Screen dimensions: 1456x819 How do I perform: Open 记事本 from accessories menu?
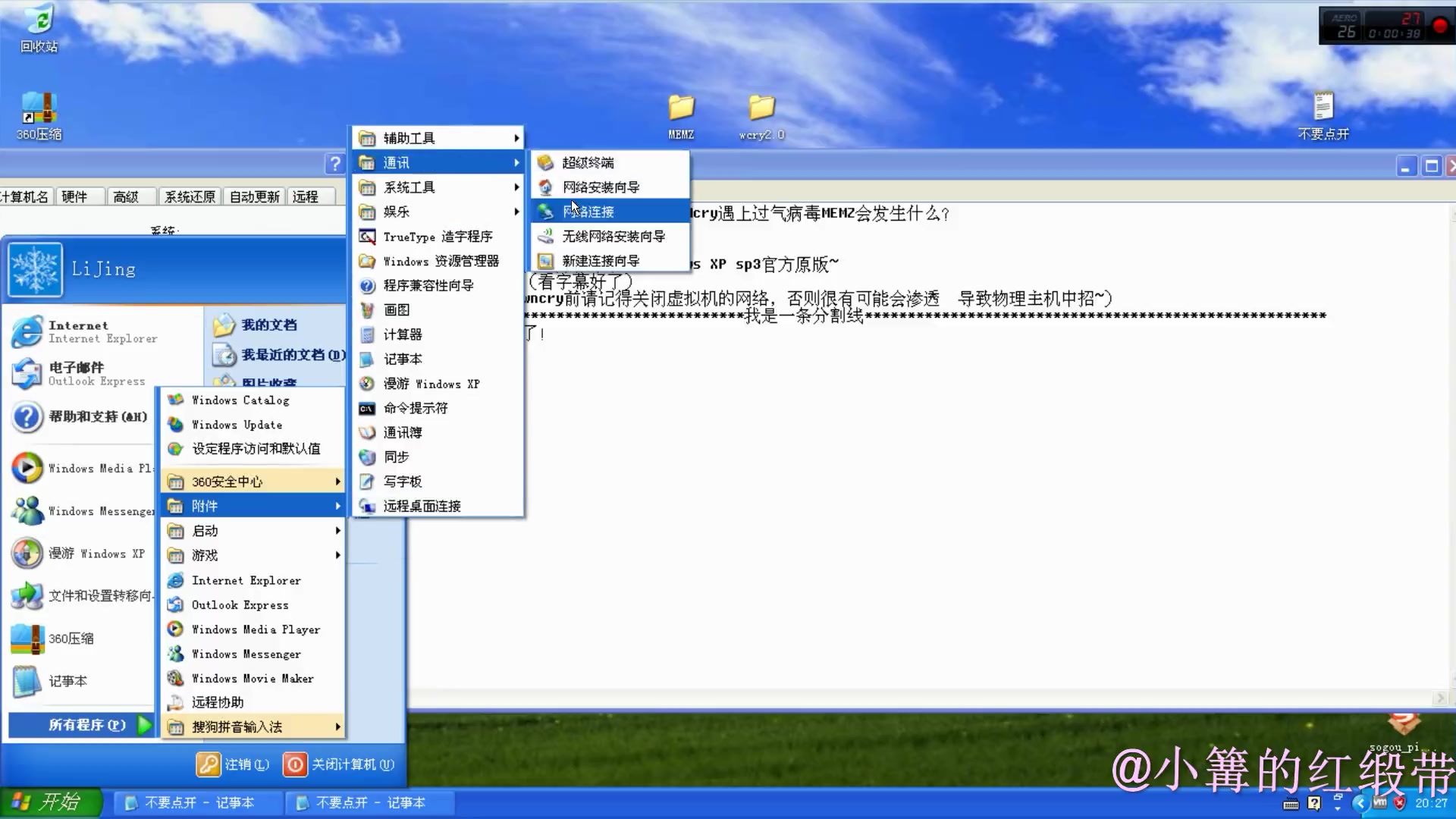click(x=438, y=359)
